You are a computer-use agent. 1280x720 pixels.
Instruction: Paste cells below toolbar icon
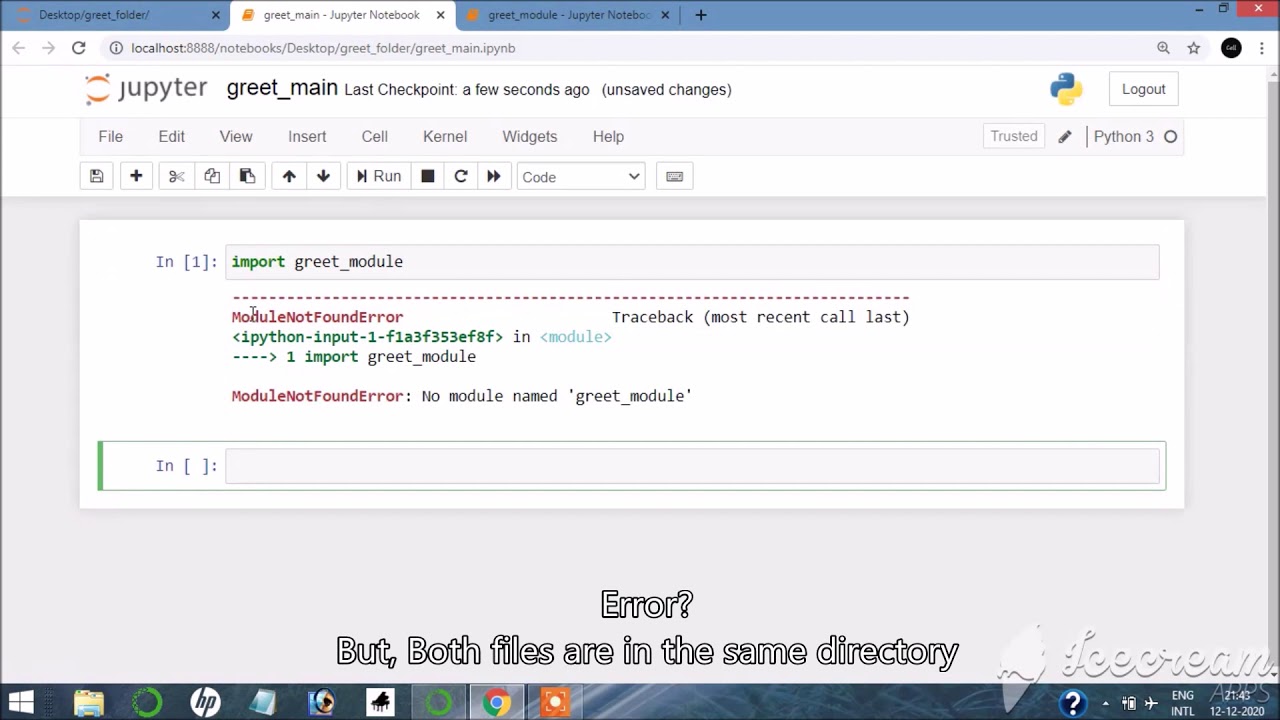(x=247, y=177)
